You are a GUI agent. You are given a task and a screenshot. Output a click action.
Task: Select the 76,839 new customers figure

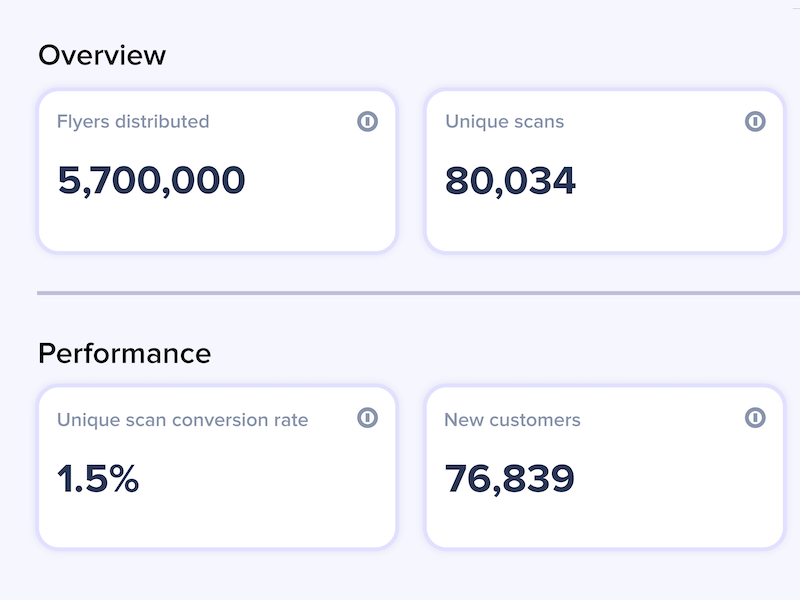tap(510, 479)
